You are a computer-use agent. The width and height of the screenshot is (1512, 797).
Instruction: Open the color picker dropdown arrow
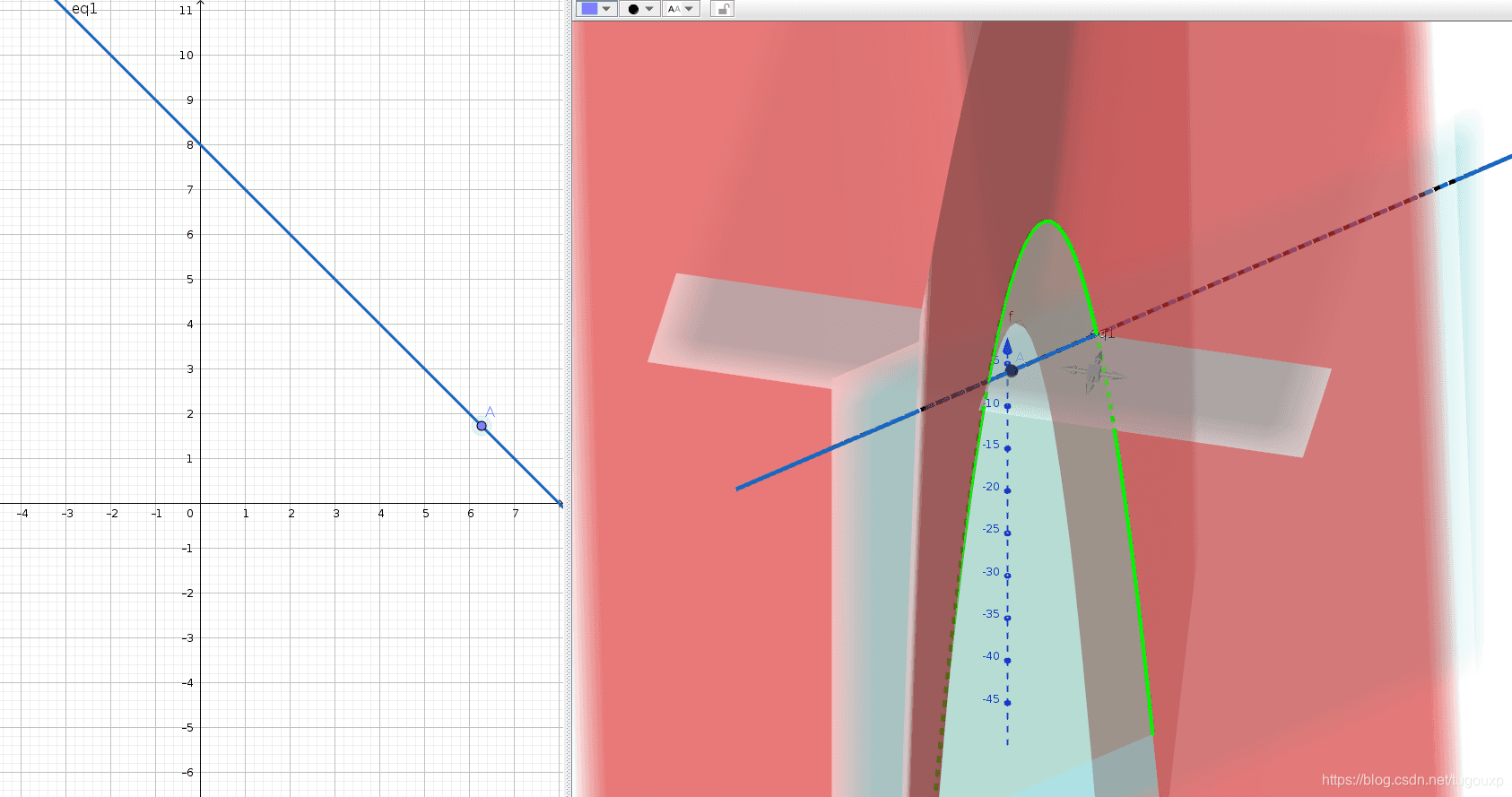pos(607,9)
